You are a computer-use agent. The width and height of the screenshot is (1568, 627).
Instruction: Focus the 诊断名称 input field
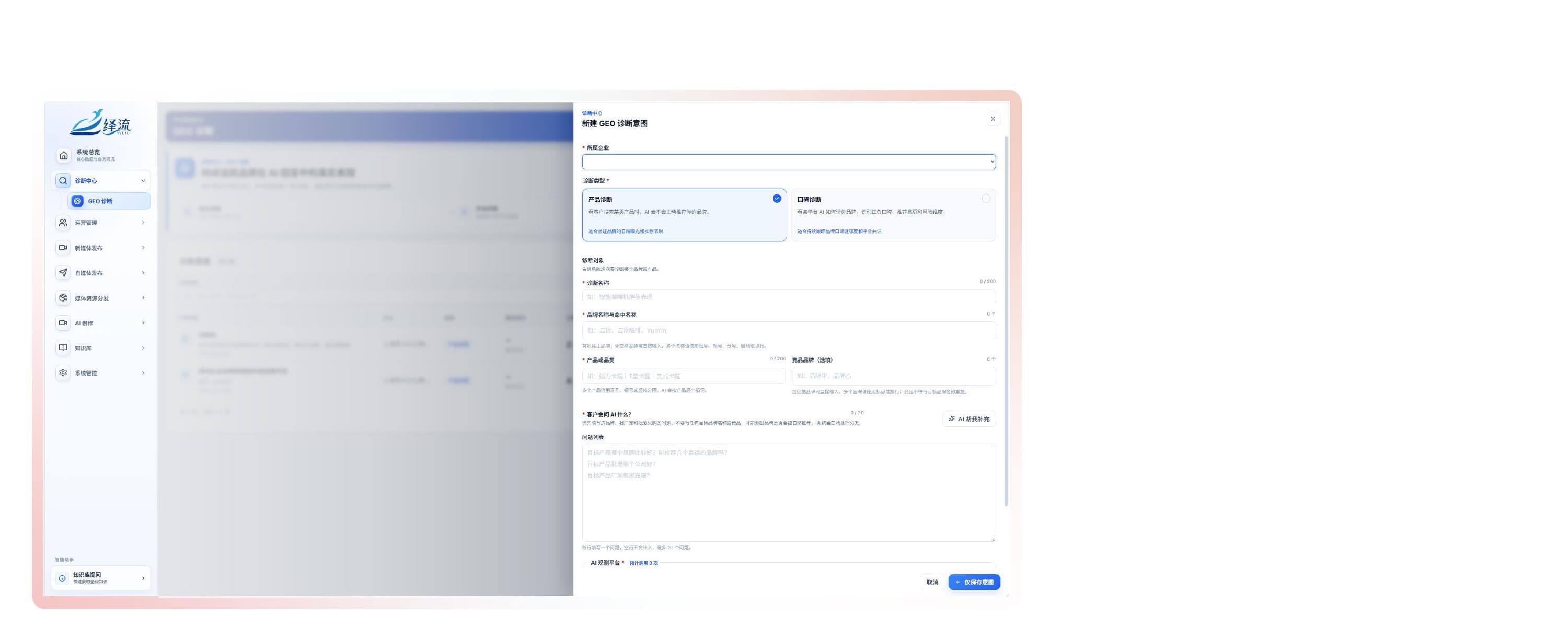tap(789, 297)
